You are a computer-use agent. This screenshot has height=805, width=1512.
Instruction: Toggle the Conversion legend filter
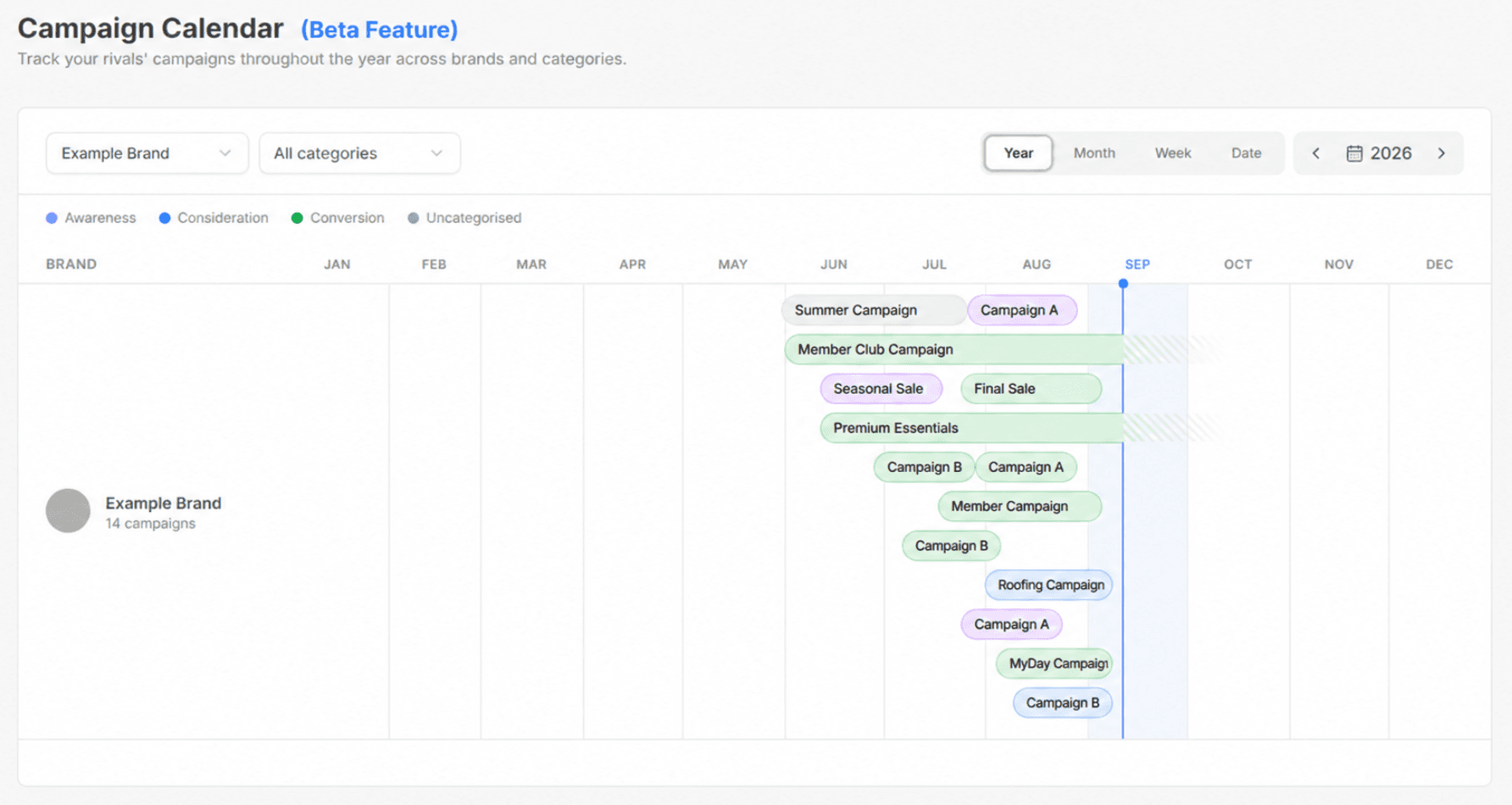pos(337,218)
